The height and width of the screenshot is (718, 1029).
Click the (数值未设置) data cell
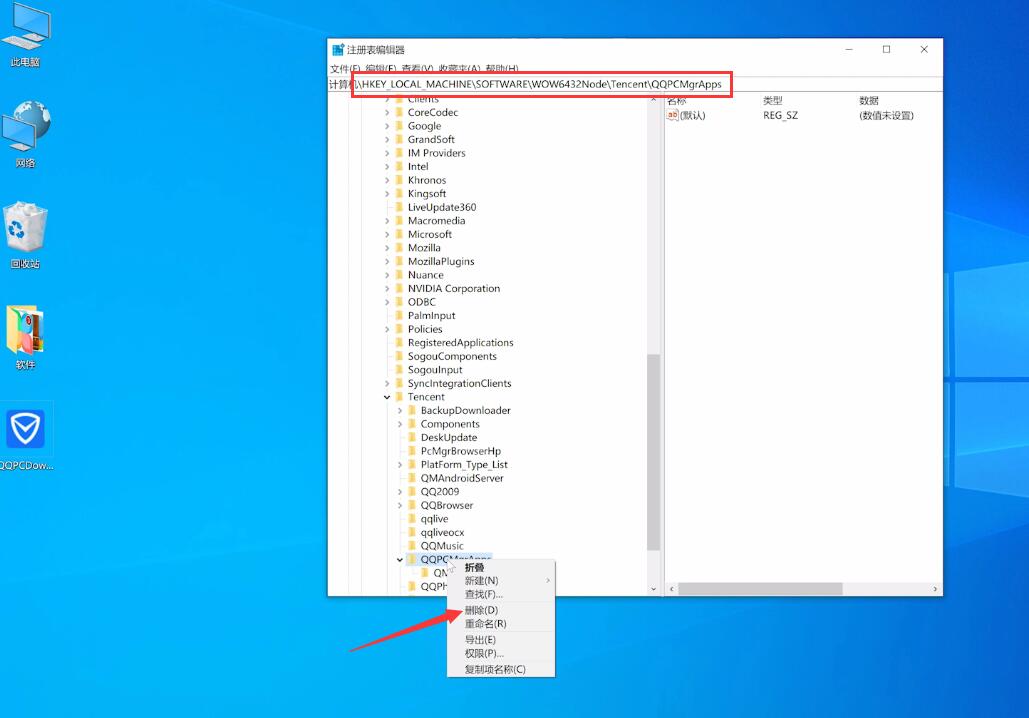pos(886,116)
